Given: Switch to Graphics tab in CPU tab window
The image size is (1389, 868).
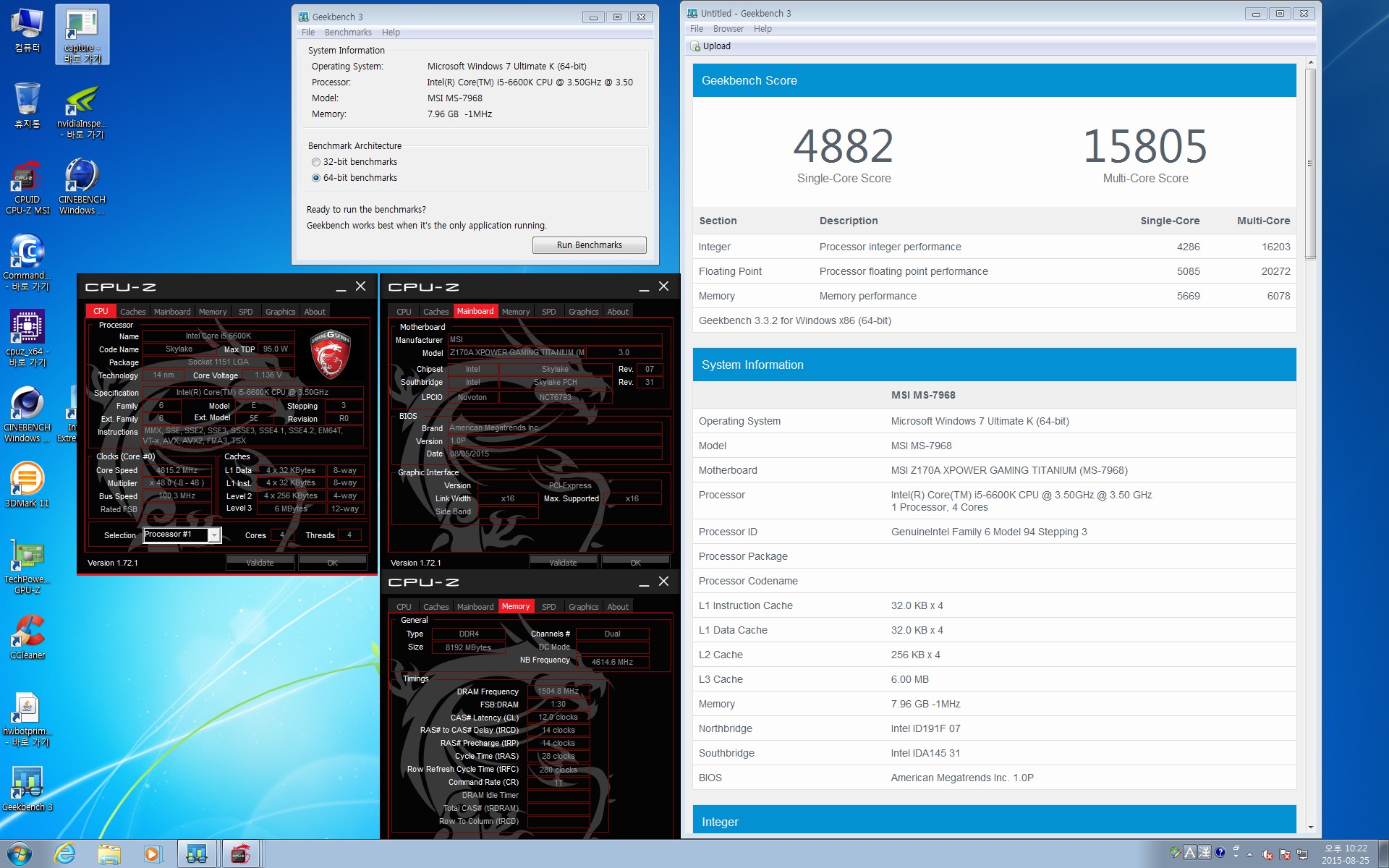Looking at the screenshot, I should pyautogui.click(x=281, y=312).
